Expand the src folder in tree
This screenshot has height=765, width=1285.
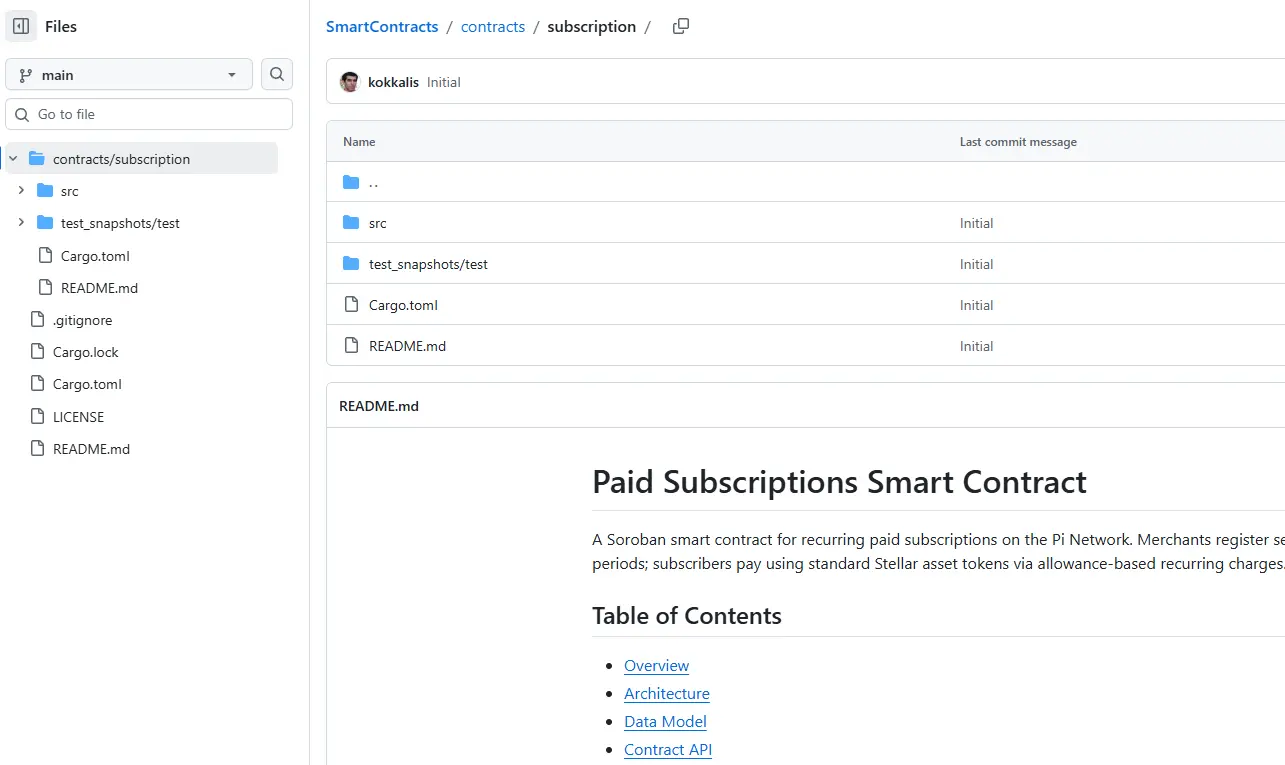click(21, 191)
